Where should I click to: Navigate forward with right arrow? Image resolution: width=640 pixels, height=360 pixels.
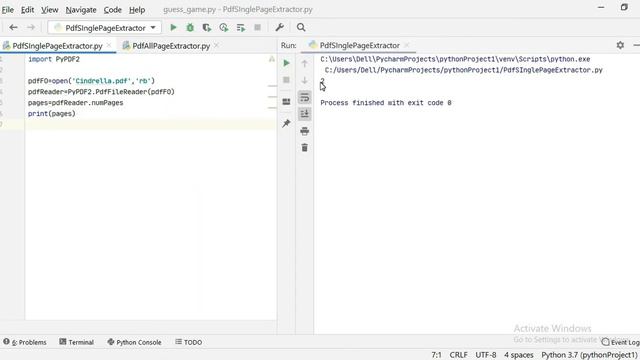31,27
